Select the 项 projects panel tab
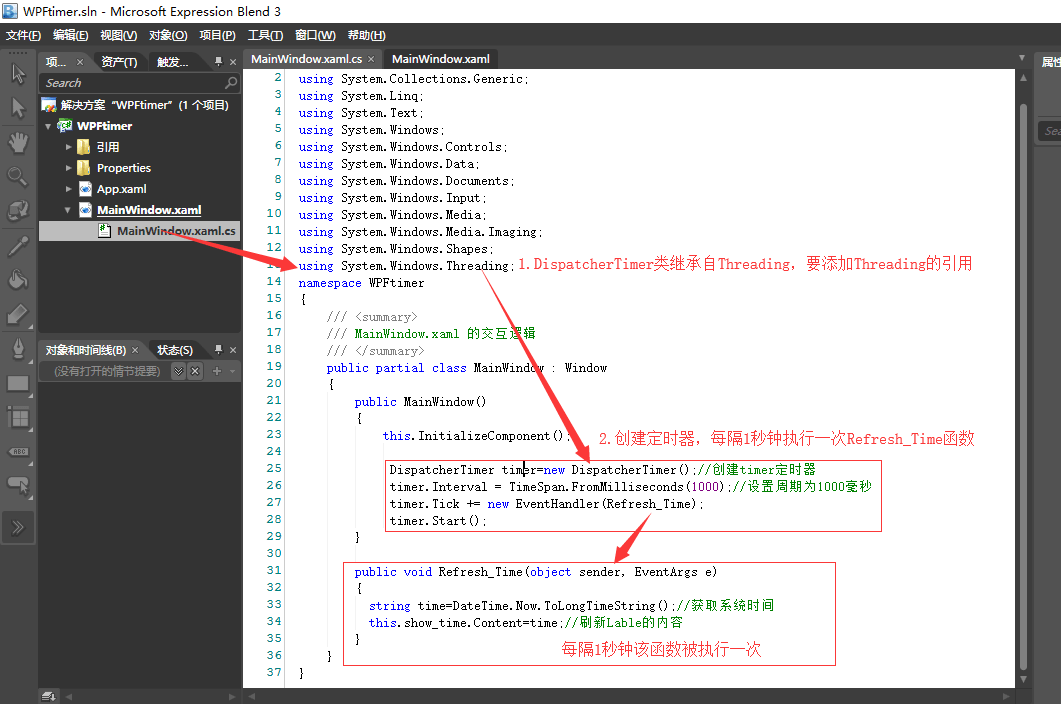 [x=55, y=62]
